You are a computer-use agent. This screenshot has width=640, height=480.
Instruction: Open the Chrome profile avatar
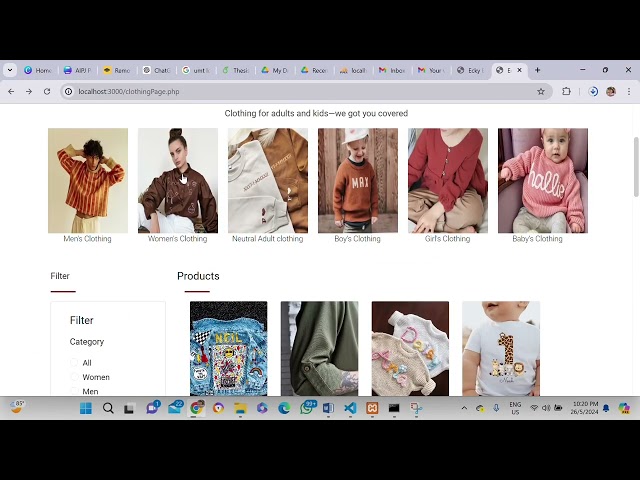point(611,91)
